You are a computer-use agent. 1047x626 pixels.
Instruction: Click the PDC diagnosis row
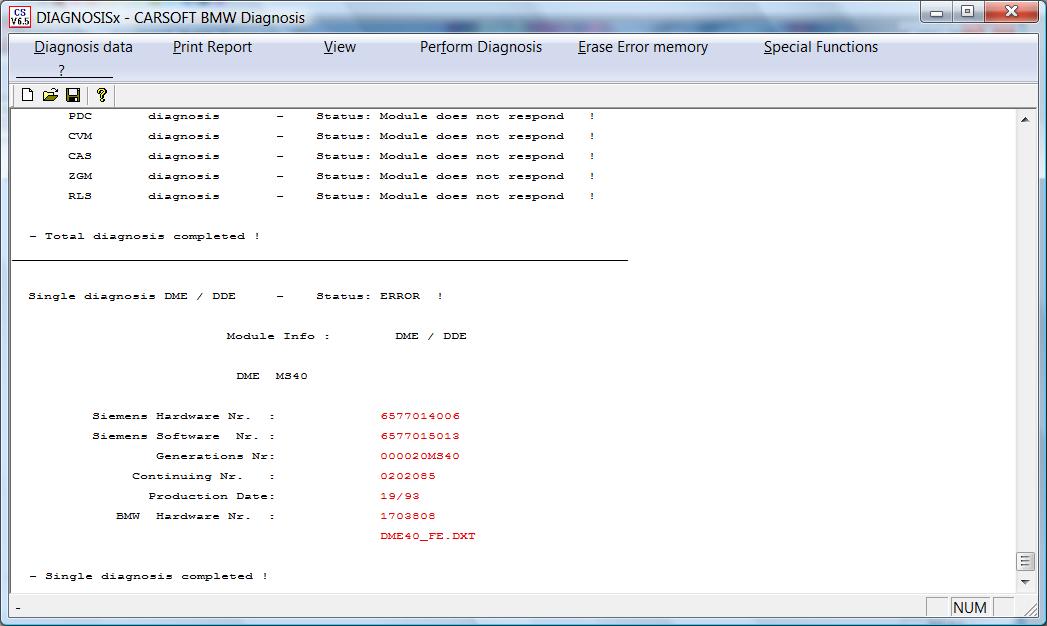coord(331,116)
